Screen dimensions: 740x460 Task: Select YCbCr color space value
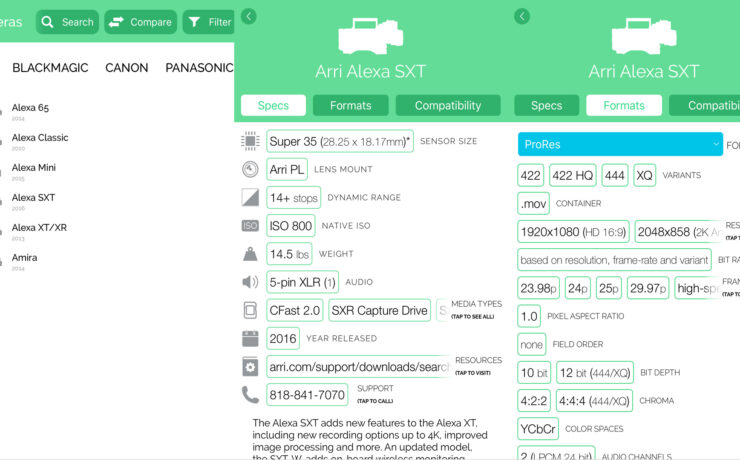tap(538, 429)
